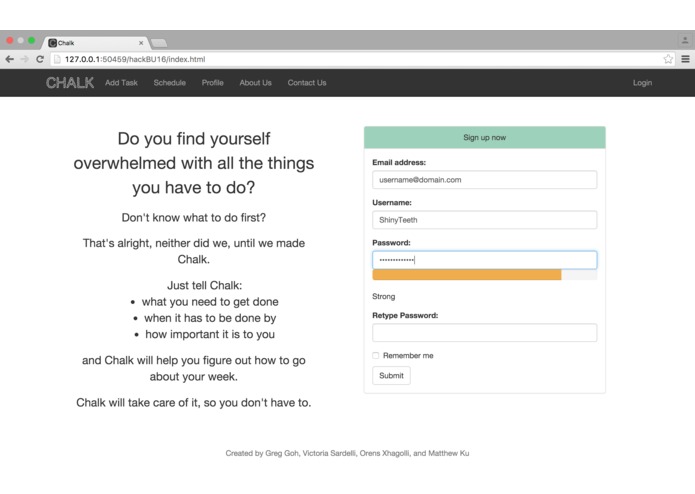Click the orange password strength bar

click(467, 275)
